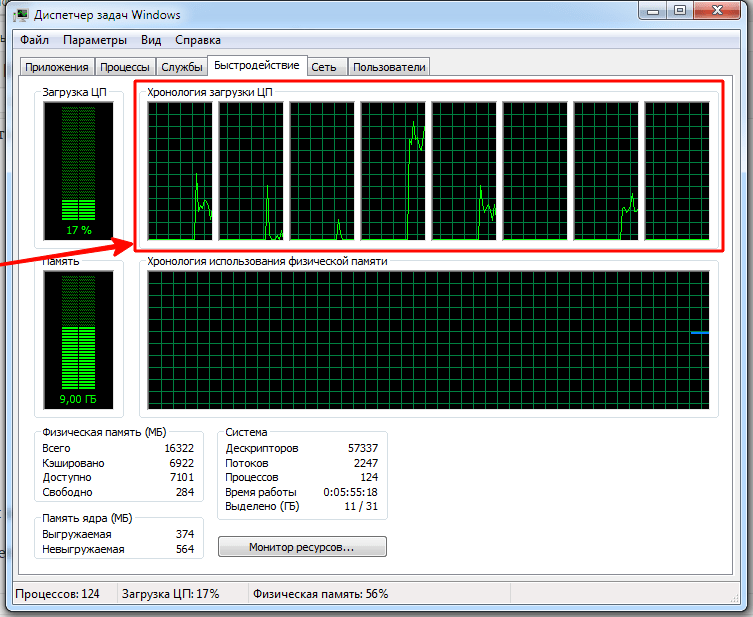Image resolution: width=753 pixels, height=617 pixels.
Task: Click the first CPU core history graph
Action: pyautogui.click(x=180, y=171)
